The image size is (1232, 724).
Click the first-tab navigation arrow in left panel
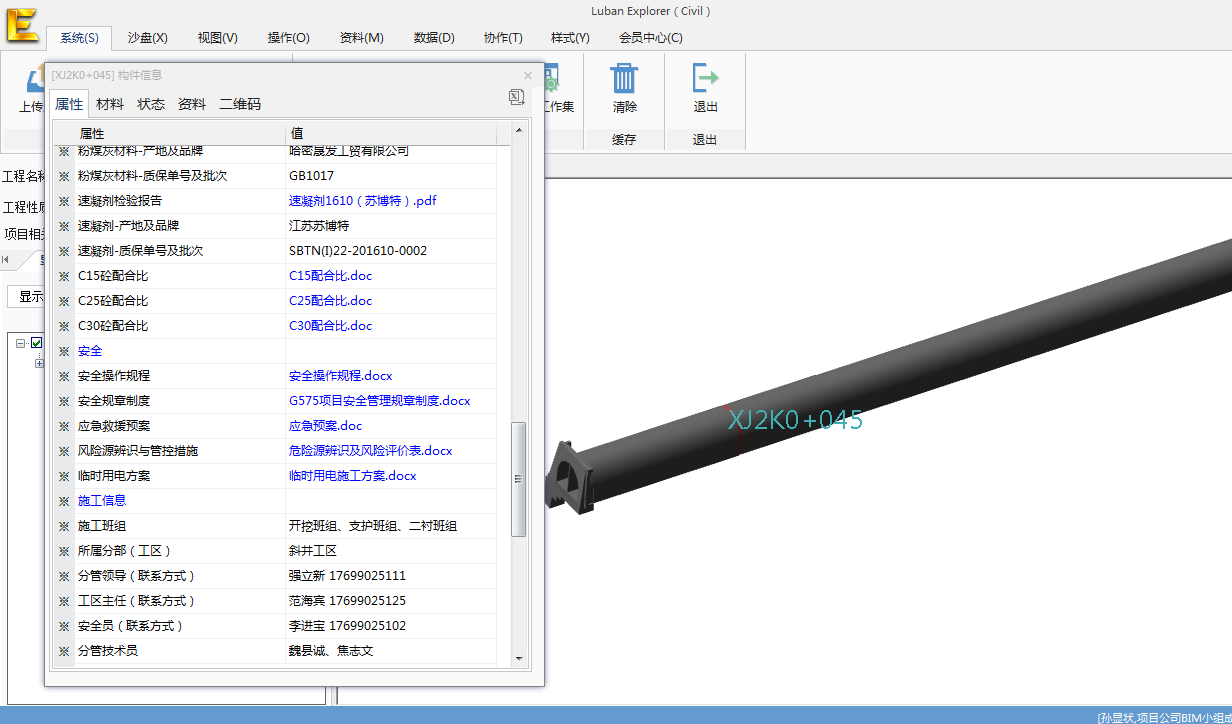point(6,260)
